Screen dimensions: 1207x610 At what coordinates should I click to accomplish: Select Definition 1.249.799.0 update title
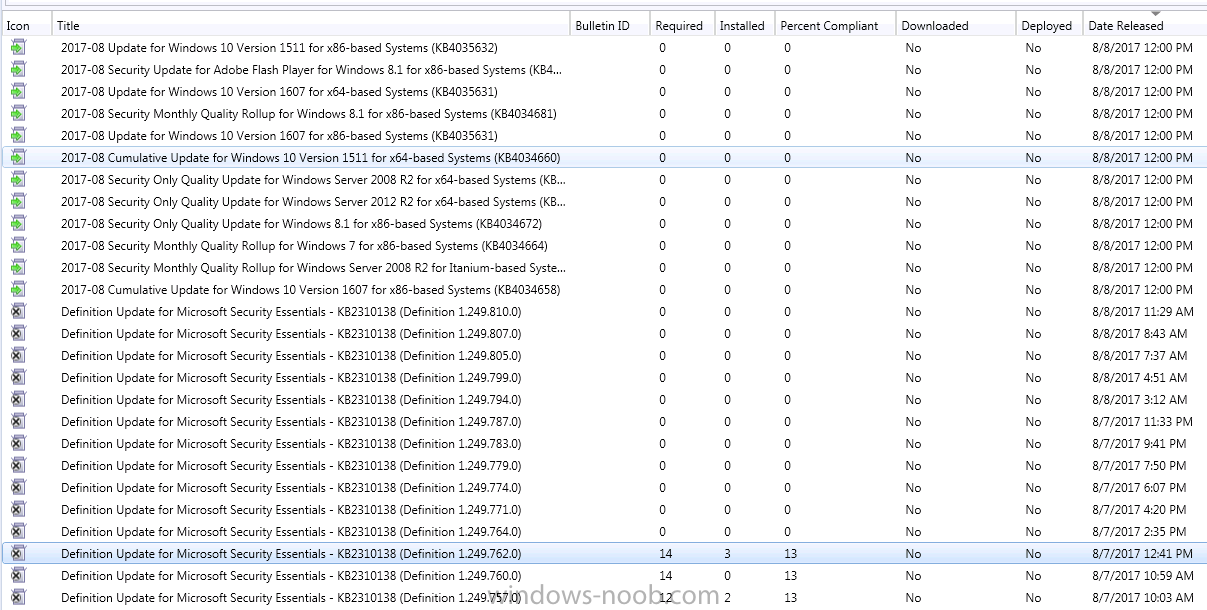(291, 378)
